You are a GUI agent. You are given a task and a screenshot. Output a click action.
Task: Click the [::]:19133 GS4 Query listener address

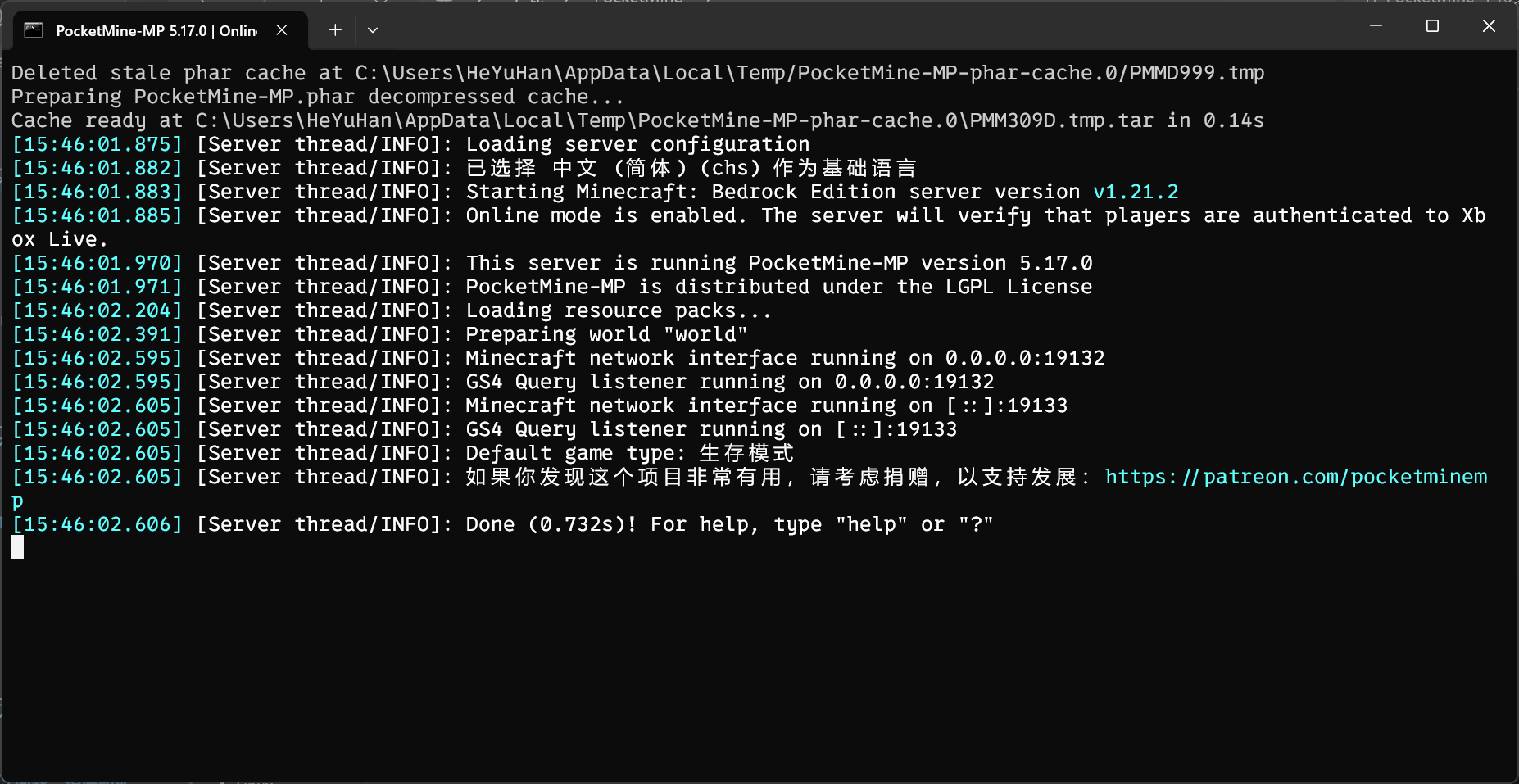pos(896,429)
